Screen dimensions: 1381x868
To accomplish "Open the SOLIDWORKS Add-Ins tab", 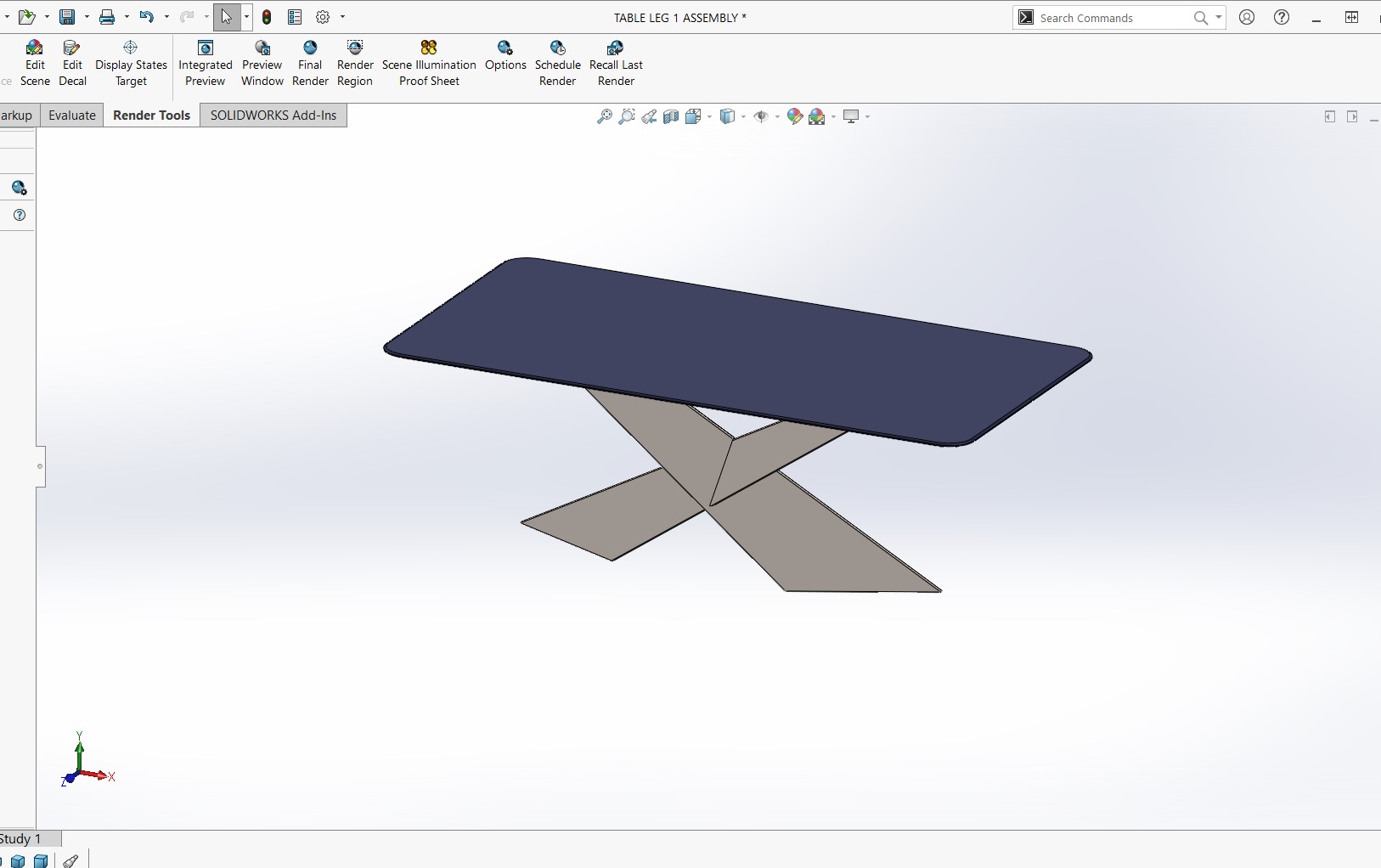I will click(273, 116).
